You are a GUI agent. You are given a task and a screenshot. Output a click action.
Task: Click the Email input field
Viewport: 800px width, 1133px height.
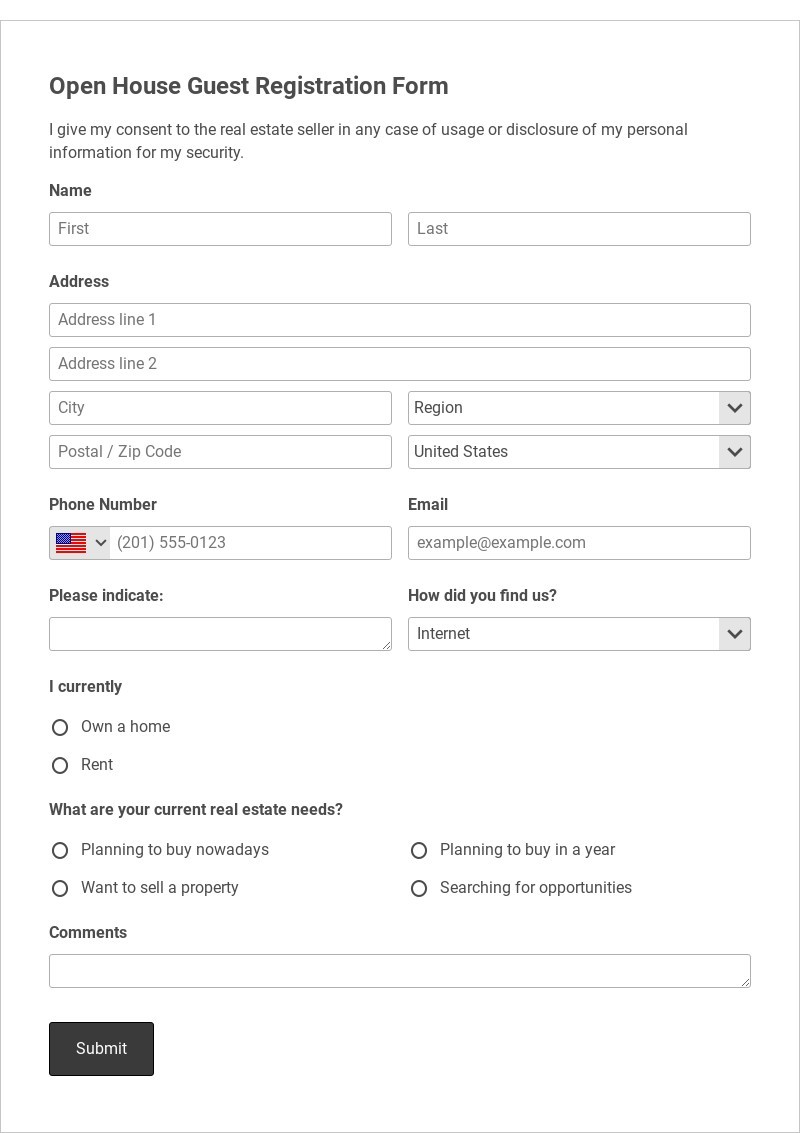[x=579, y=543]
